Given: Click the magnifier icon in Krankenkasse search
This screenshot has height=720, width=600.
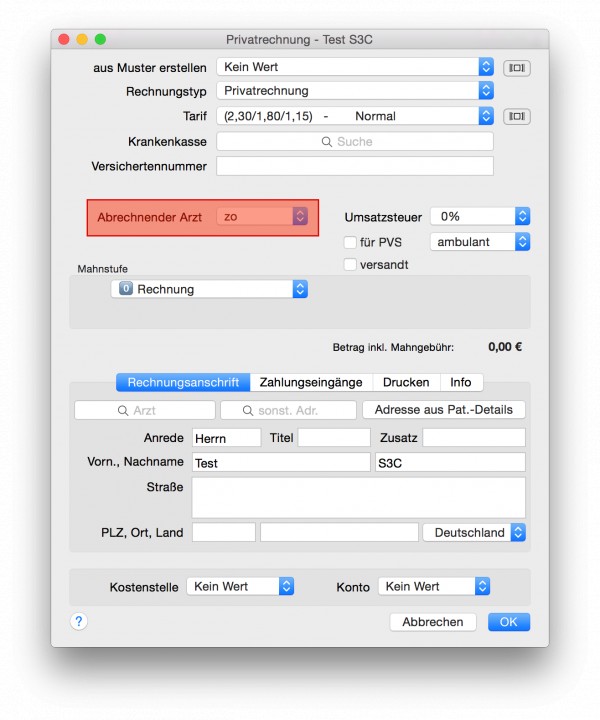Looking at the screenshot, I should click(x=326, y=142).
